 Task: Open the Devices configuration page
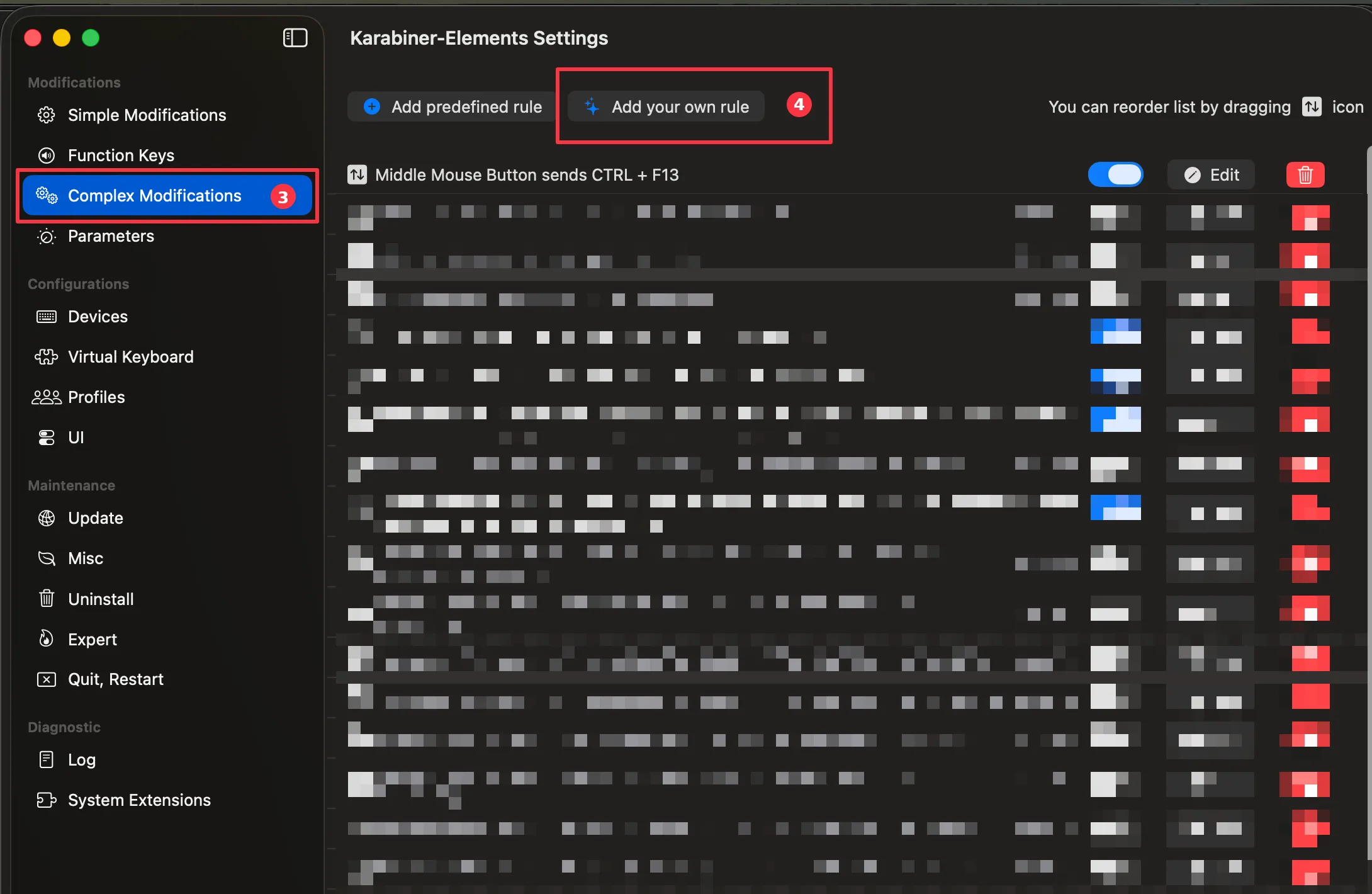[97, 316]
